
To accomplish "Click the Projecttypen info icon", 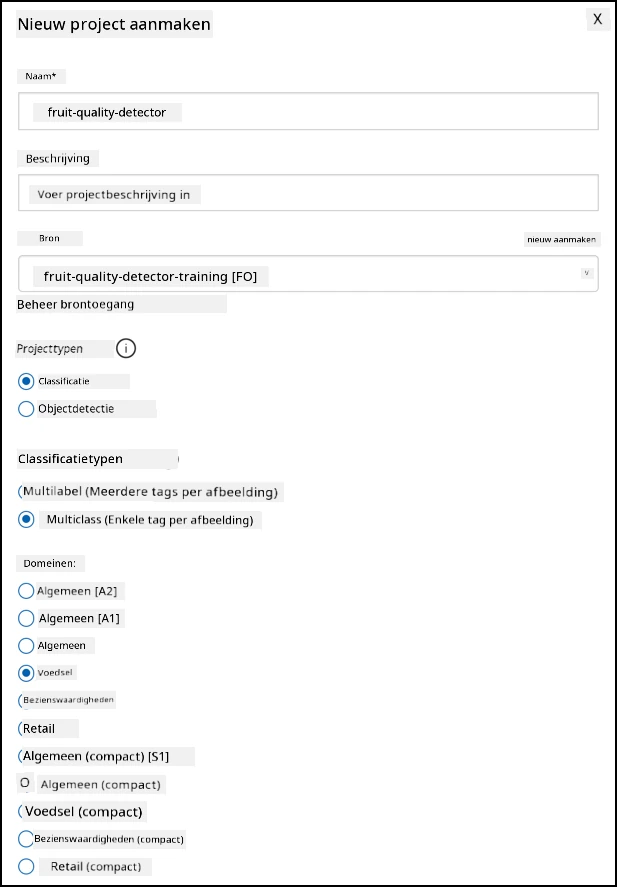I will pyautogui.click(x=126, y=348).
